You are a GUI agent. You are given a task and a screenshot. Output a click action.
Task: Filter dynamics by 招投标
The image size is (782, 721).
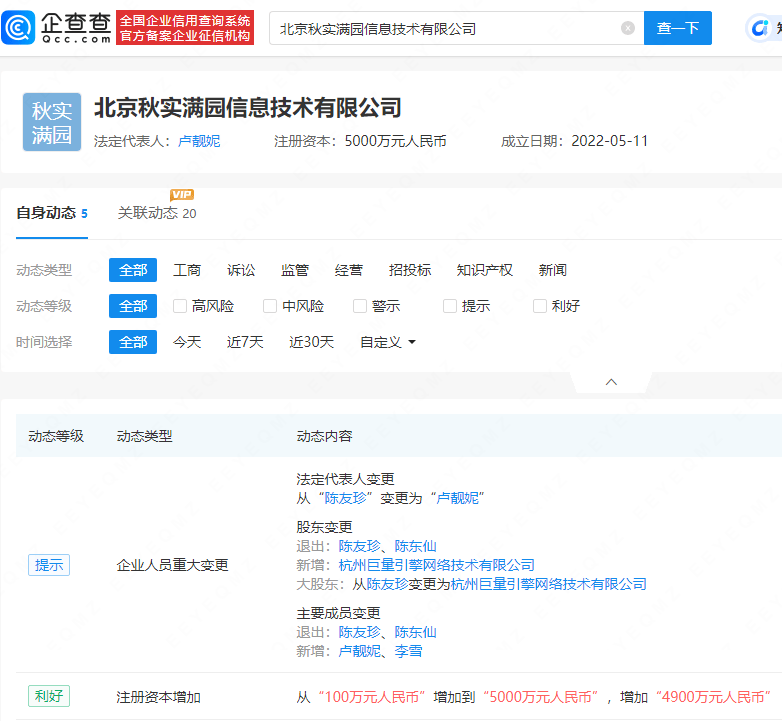pyautogui.click(x=410, y=270)
